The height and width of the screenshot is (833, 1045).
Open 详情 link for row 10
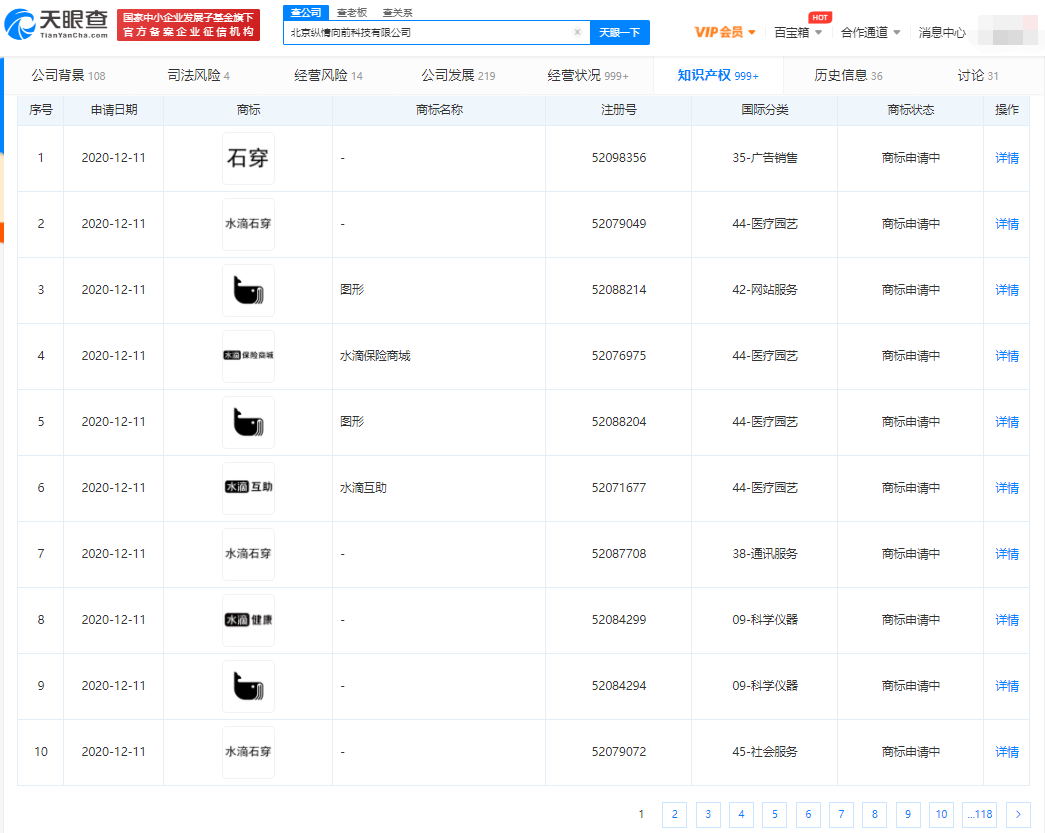pyautogui.click(x=1007, y=752)
